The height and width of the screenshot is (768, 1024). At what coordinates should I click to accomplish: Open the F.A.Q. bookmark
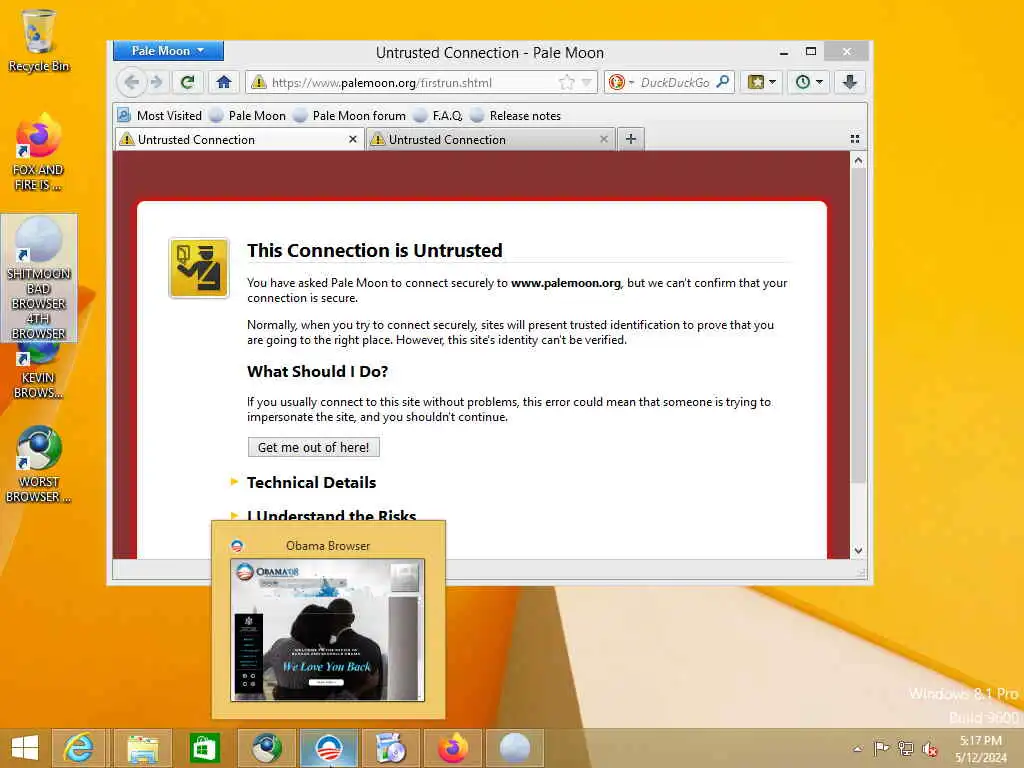click(x=439, y=116)
